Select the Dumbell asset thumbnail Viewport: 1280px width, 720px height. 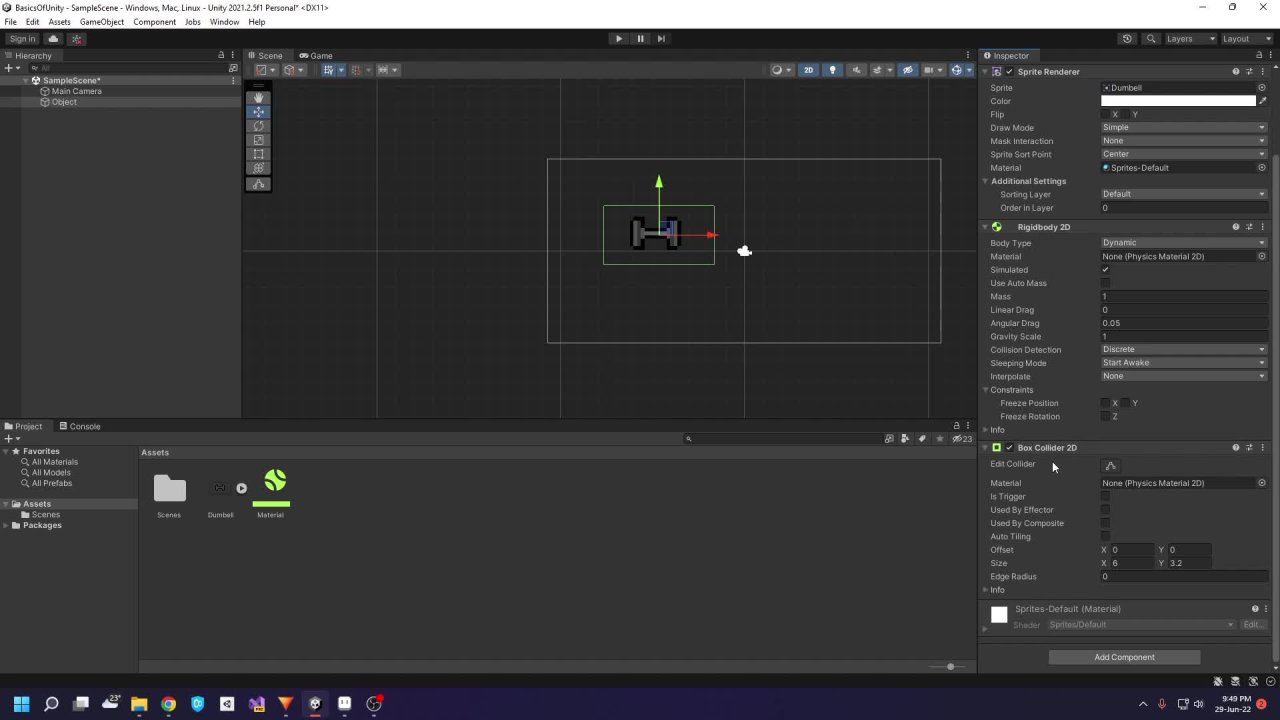tap(220, 489)
